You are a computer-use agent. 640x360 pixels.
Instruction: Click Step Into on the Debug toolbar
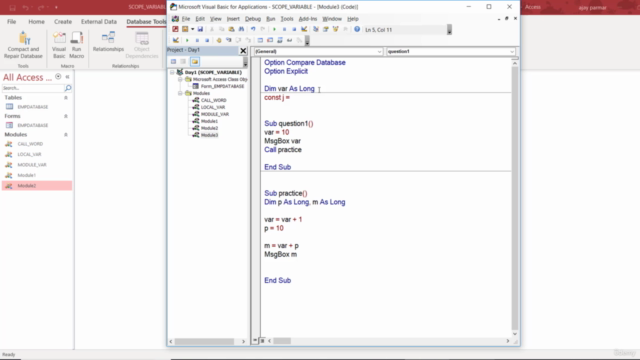coord(229,40)
